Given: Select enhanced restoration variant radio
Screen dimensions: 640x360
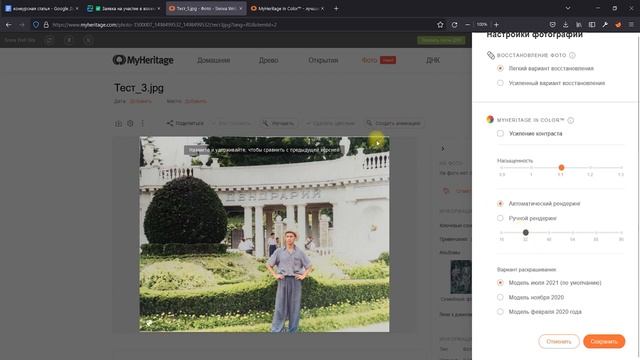Looking at the screenshot, I should pos(500,83).
